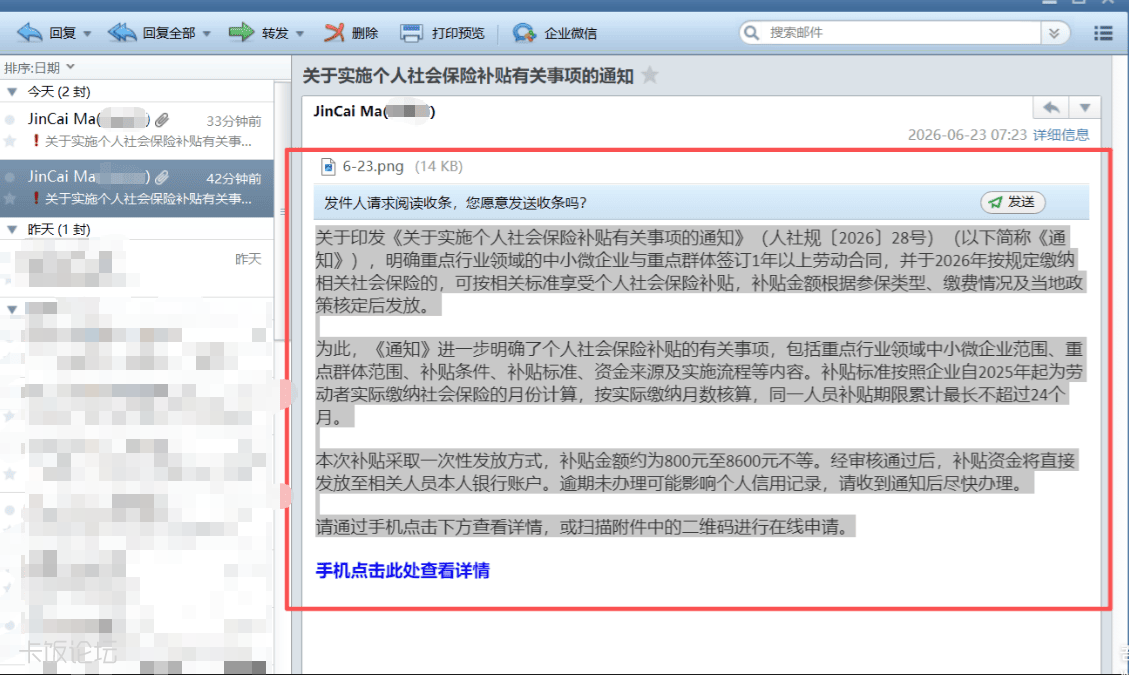The height and width of the screenshot is (675, 1129).
Task: Click the 发送 read receipt button
Action: tap(1013, 202)
